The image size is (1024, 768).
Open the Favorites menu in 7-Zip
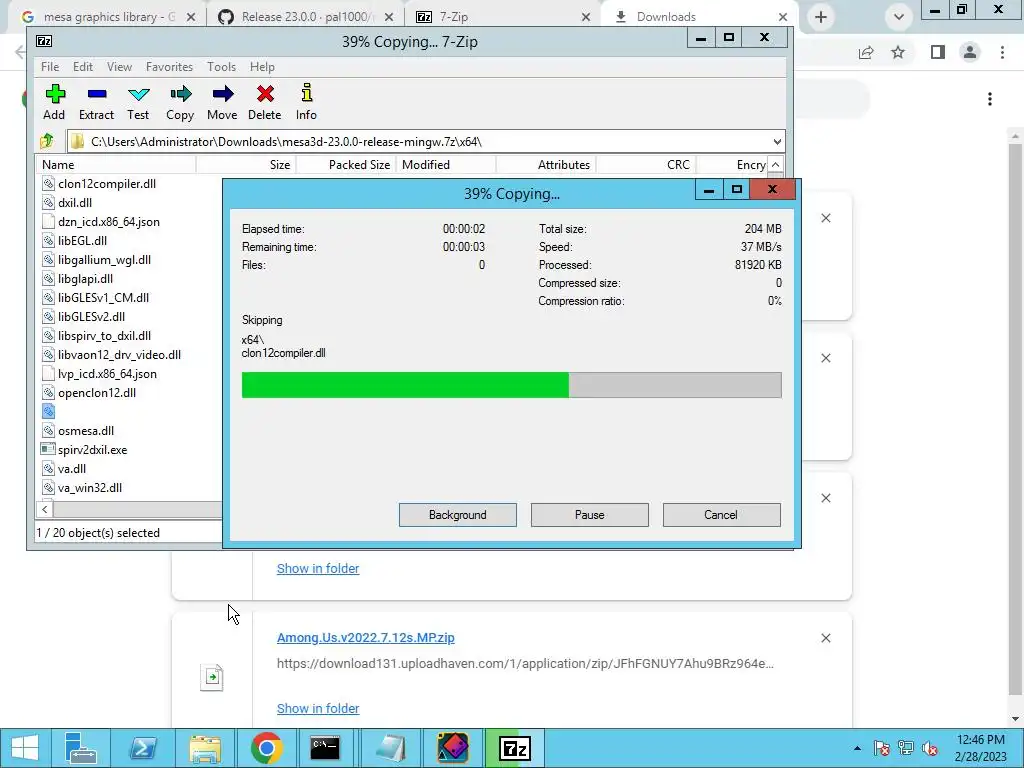[x=169, y=67]
